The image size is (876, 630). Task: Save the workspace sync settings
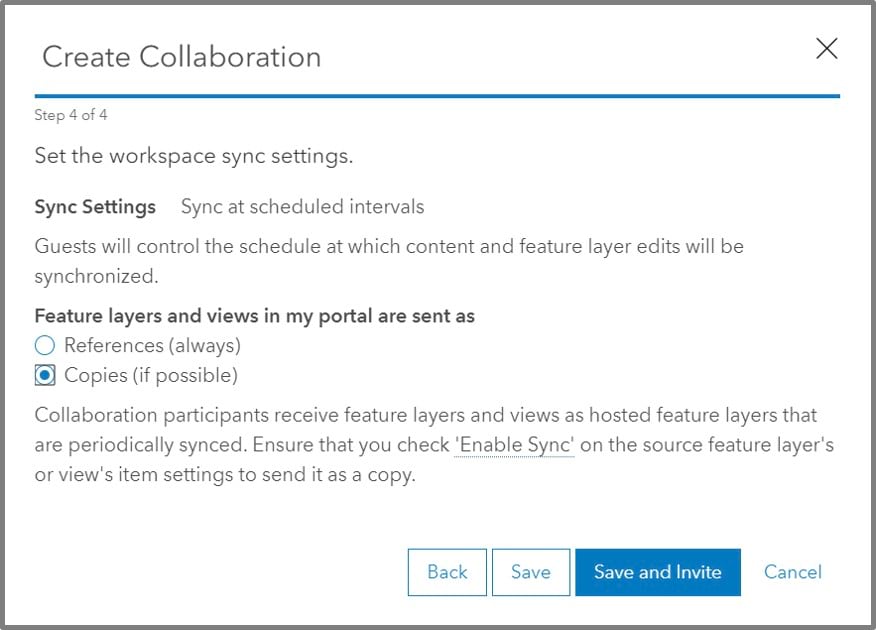(530, 572)
